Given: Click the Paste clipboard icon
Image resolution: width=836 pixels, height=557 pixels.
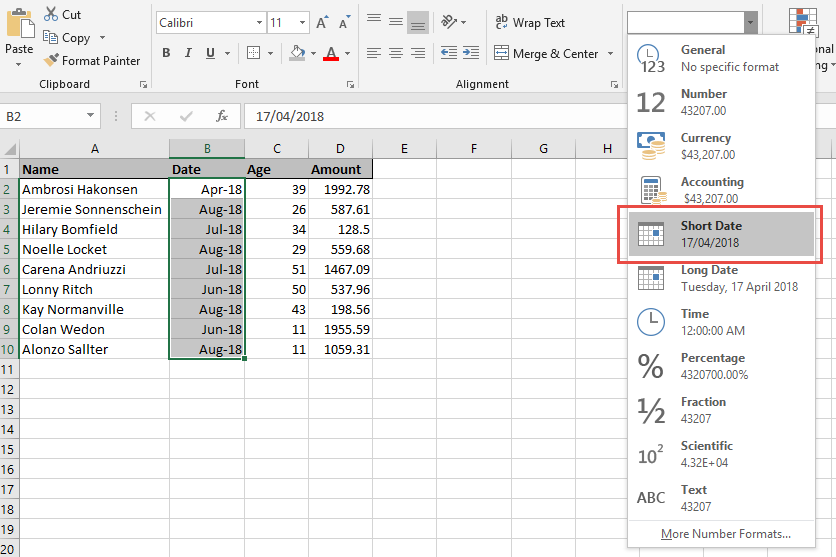Looking at the screenshot, I should (x=19, y=26).
